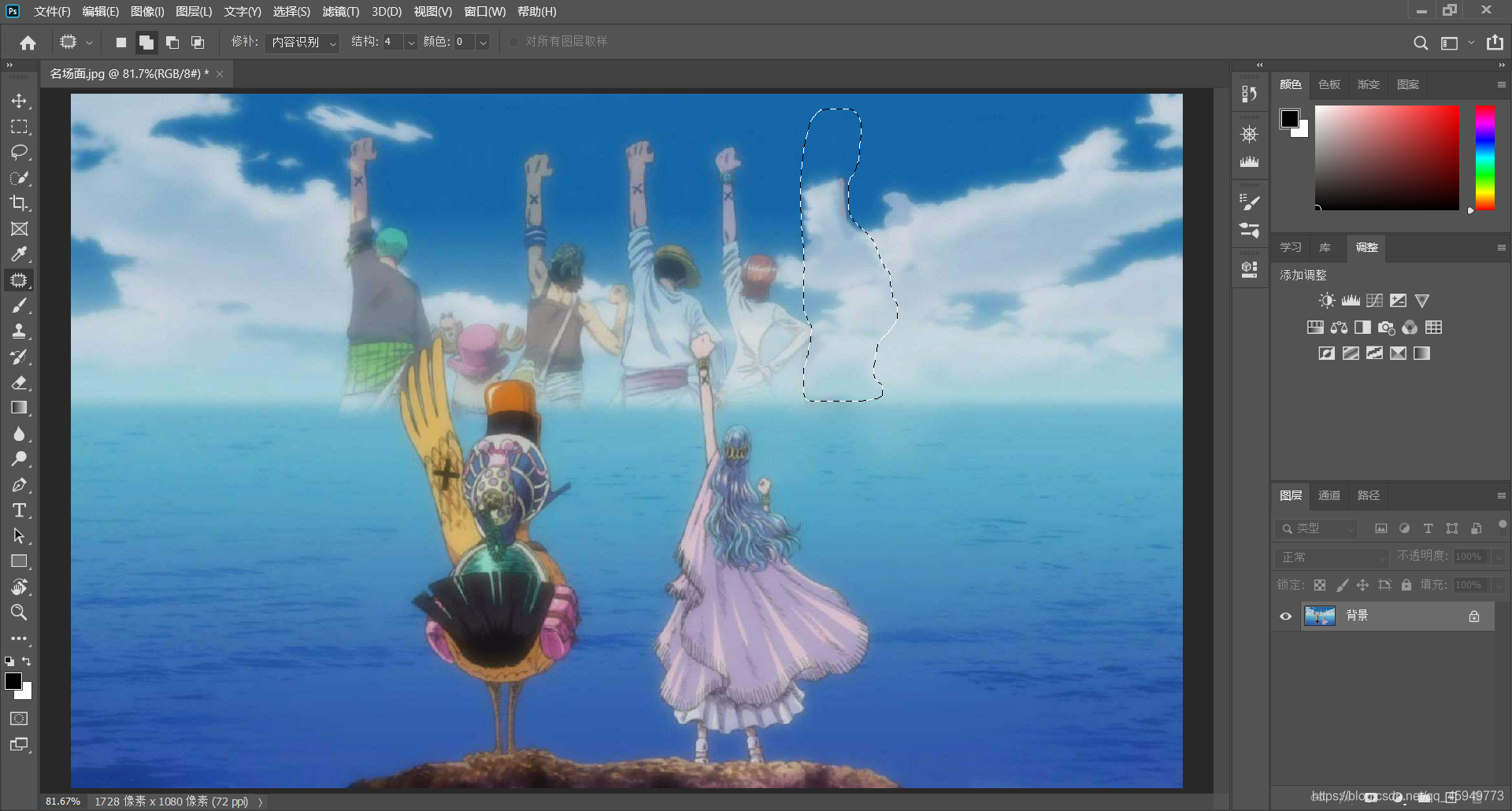Add a Levels adjustment
Image resolution: width=1512 pixels, height=811 pixels.
click(x=1351, y=301)
